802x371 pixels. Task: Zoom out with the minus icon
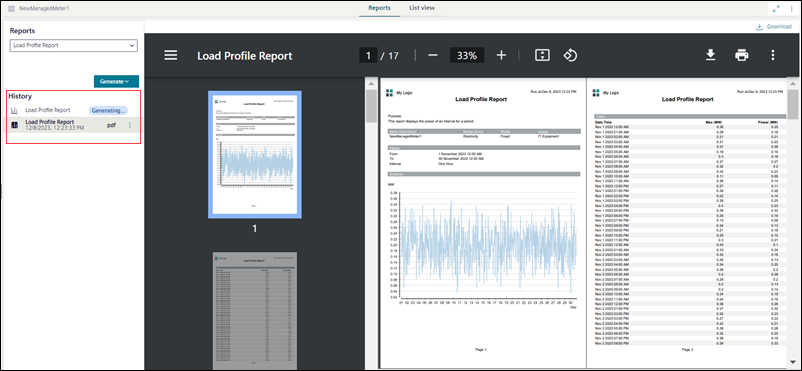pos(433,55)
